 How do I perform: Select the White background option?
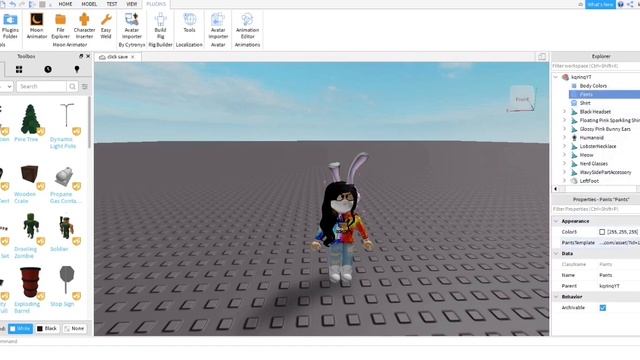click(20, 329)
